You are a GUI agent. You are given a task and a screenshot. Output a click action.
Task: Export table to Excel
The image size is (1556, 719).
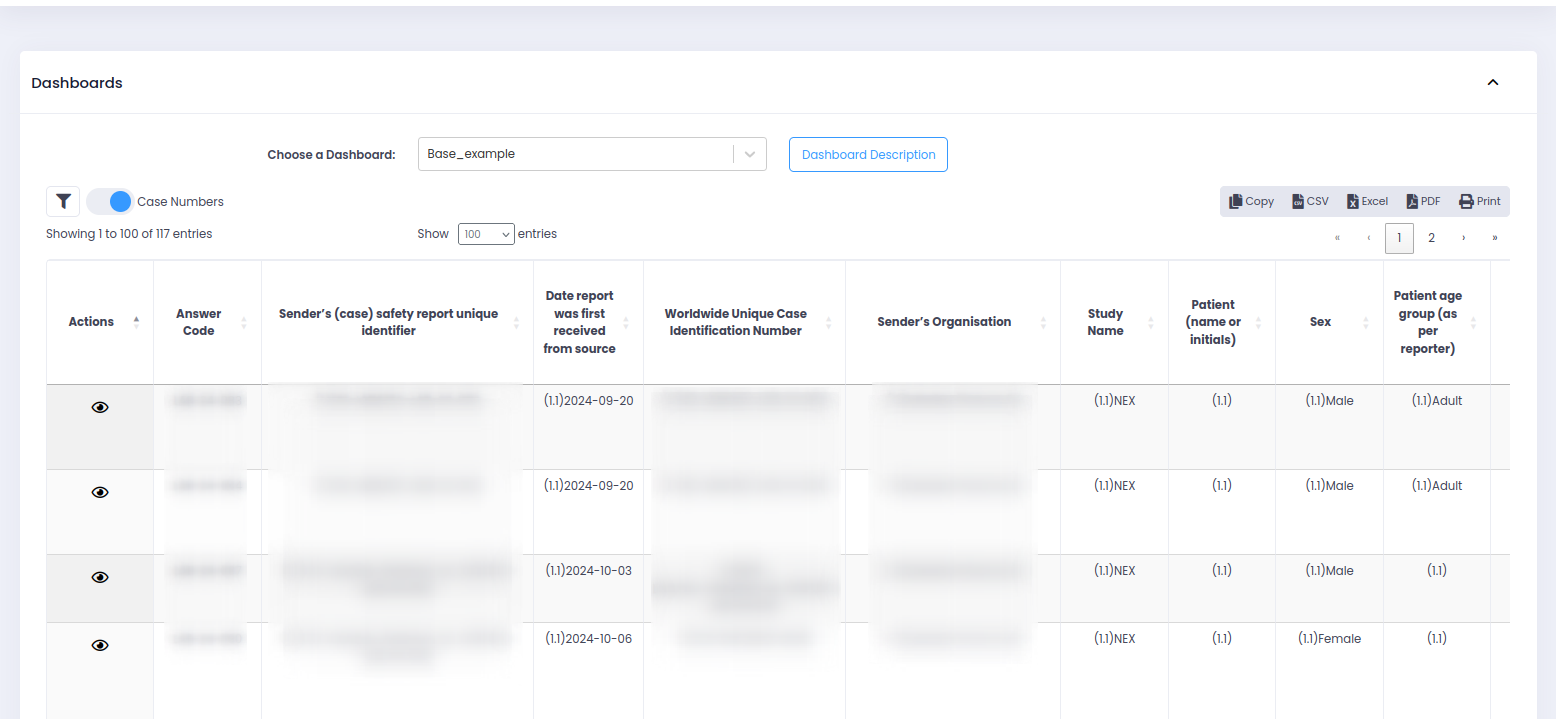coord(1367,201)
